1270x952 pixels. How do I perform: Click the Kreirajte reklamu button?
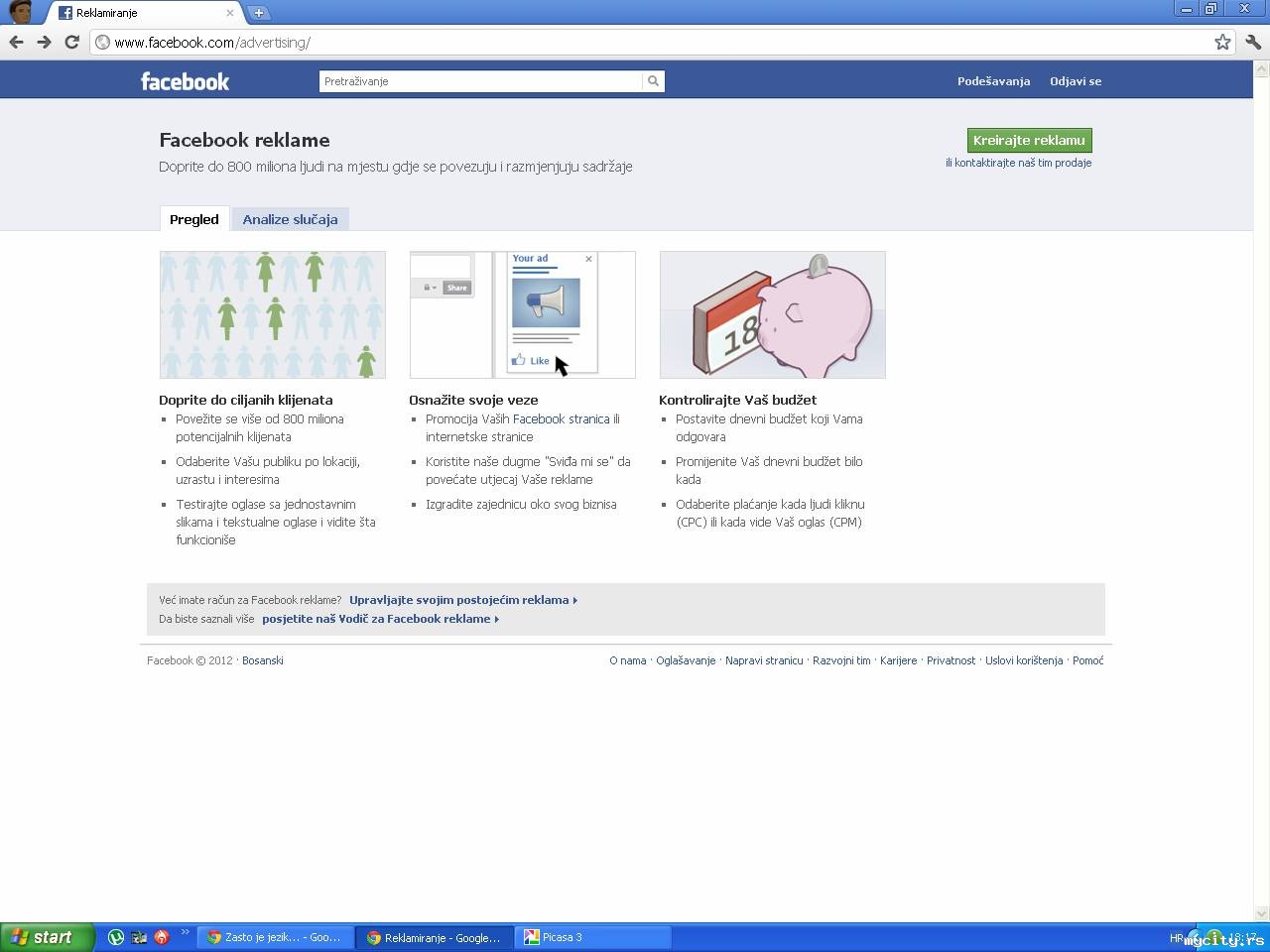pos(1029,140)
